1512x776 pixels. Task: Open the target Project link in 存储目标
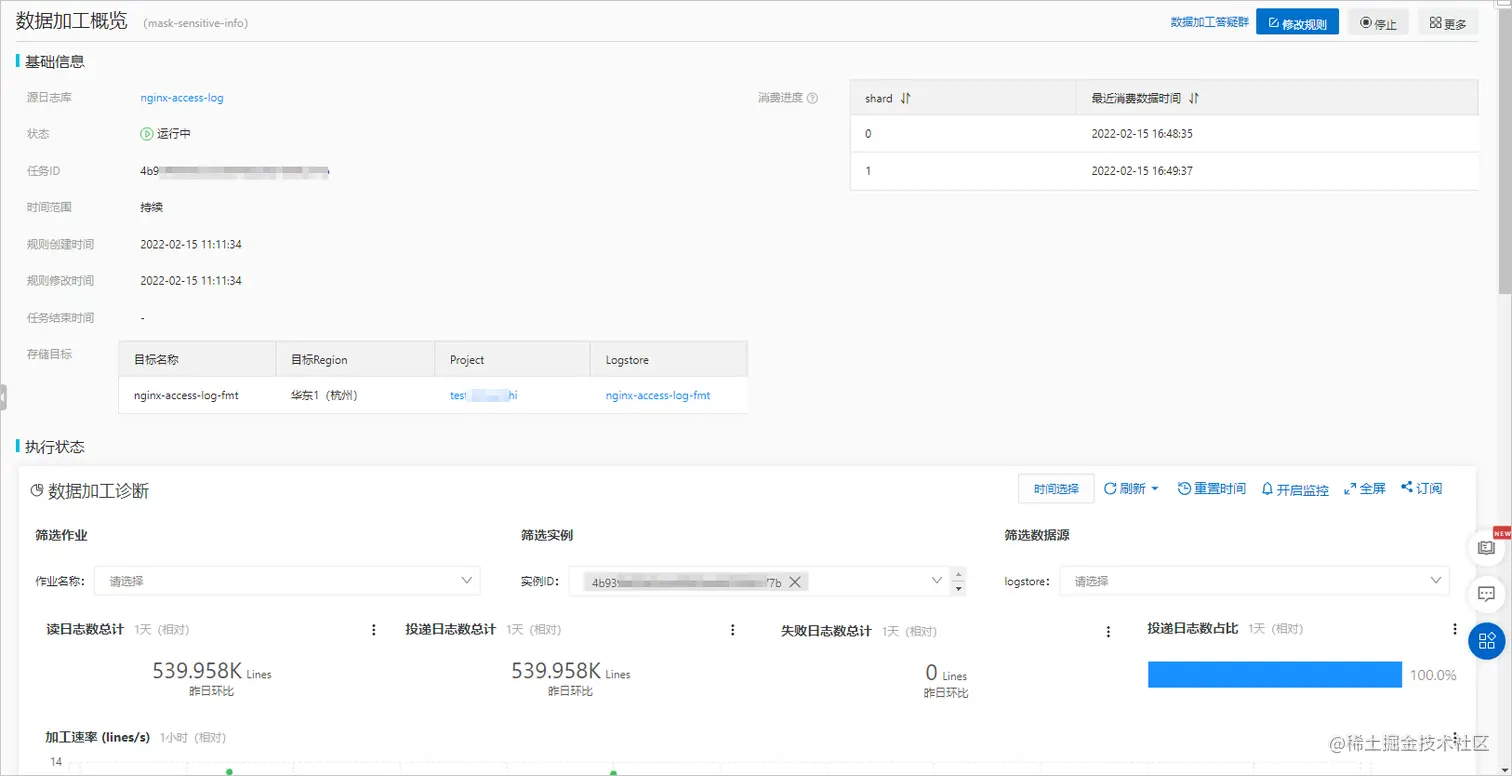(x=484, y=396)
